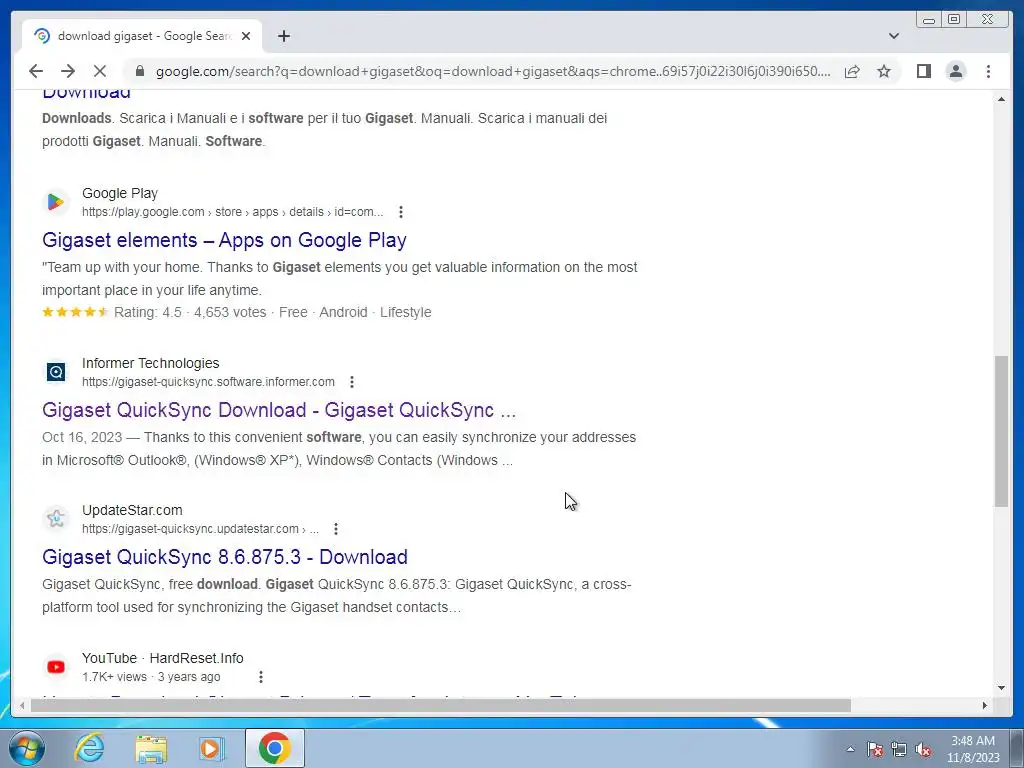Click the UpdateStar.com star favicon

[x=56, y=519]
